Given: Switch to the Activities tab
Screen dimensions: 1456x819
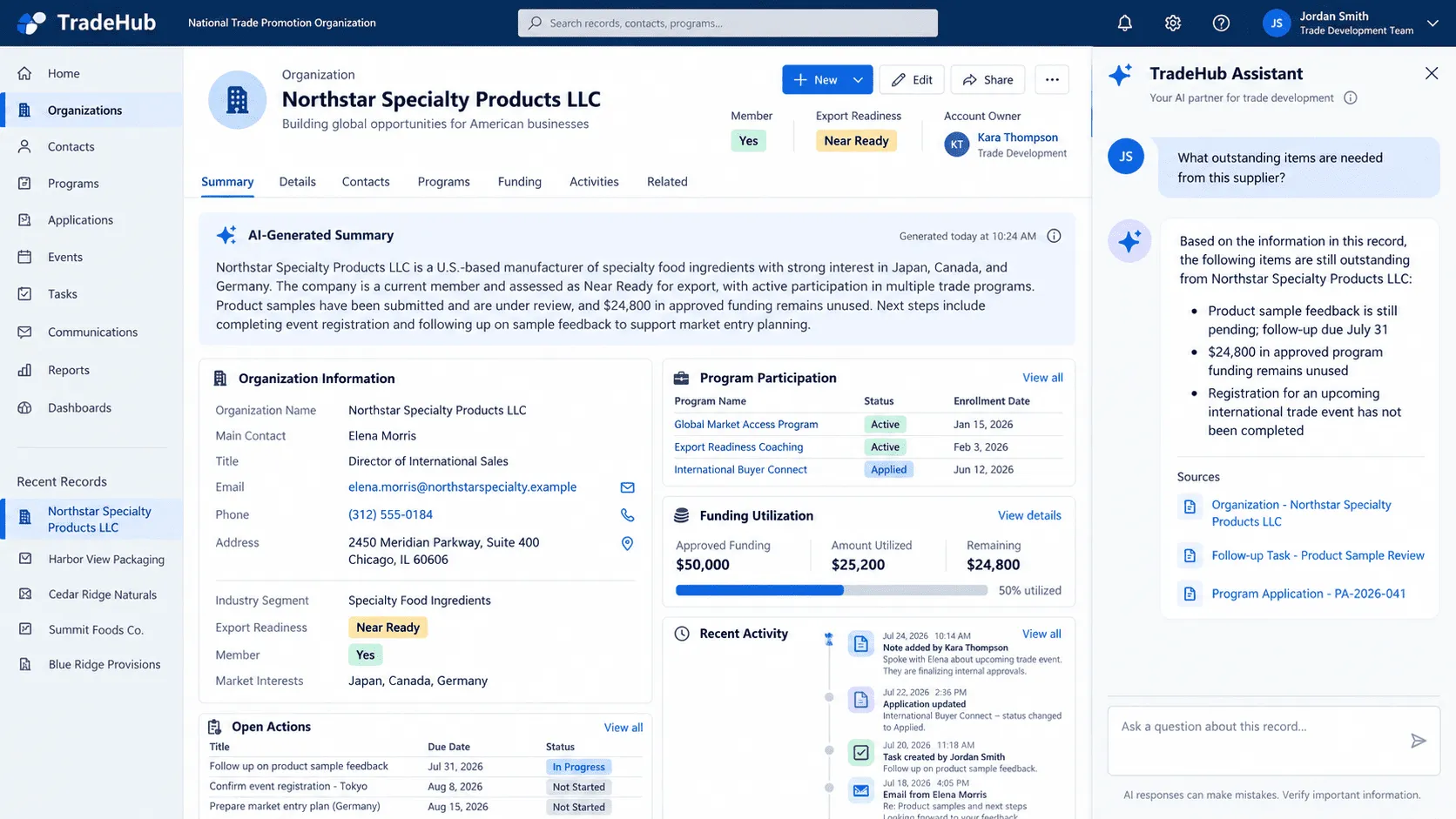Looking at the screenshot, I should [x=594, y=182].
